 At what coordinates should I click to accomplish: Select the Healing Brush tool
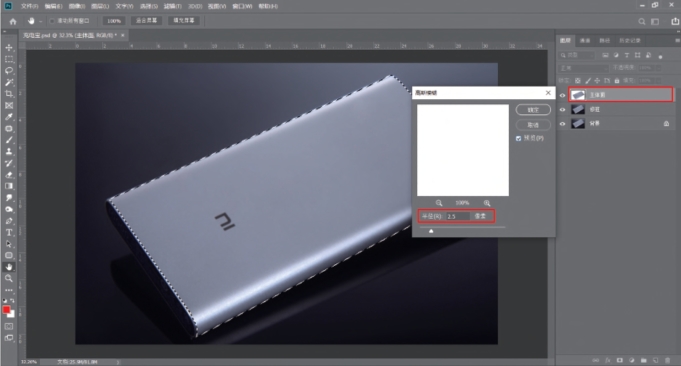coord(9,129)
